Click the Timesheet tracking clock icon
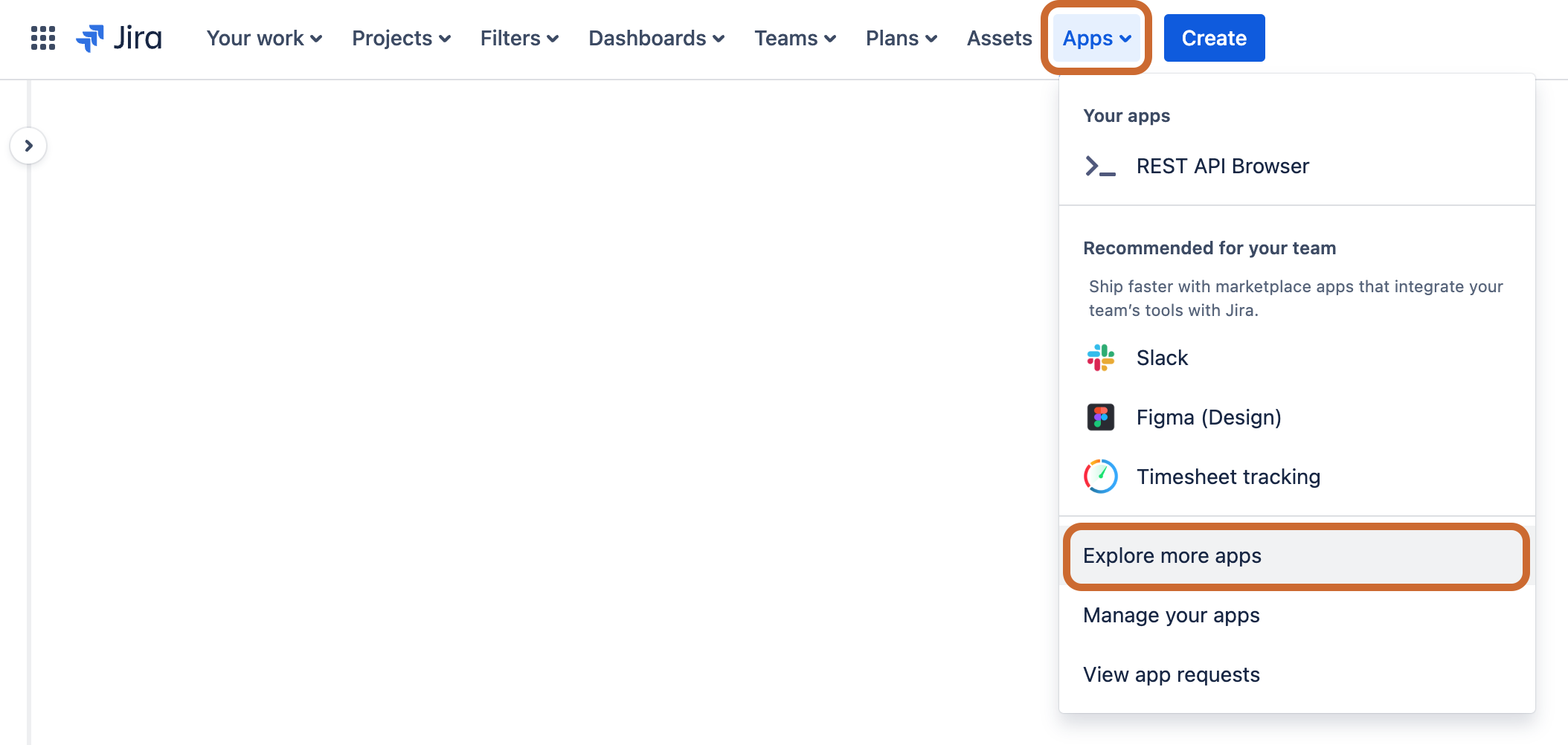 click(1101, 477)
